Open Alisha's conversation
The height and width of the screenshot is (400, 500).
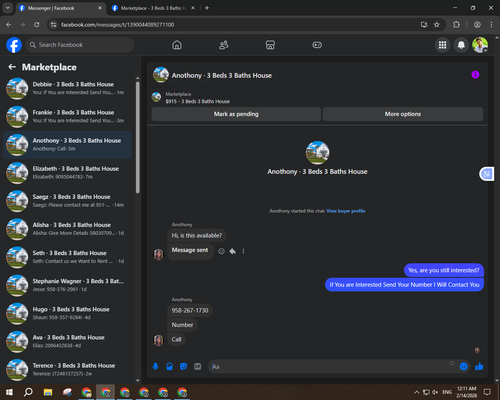68,229
